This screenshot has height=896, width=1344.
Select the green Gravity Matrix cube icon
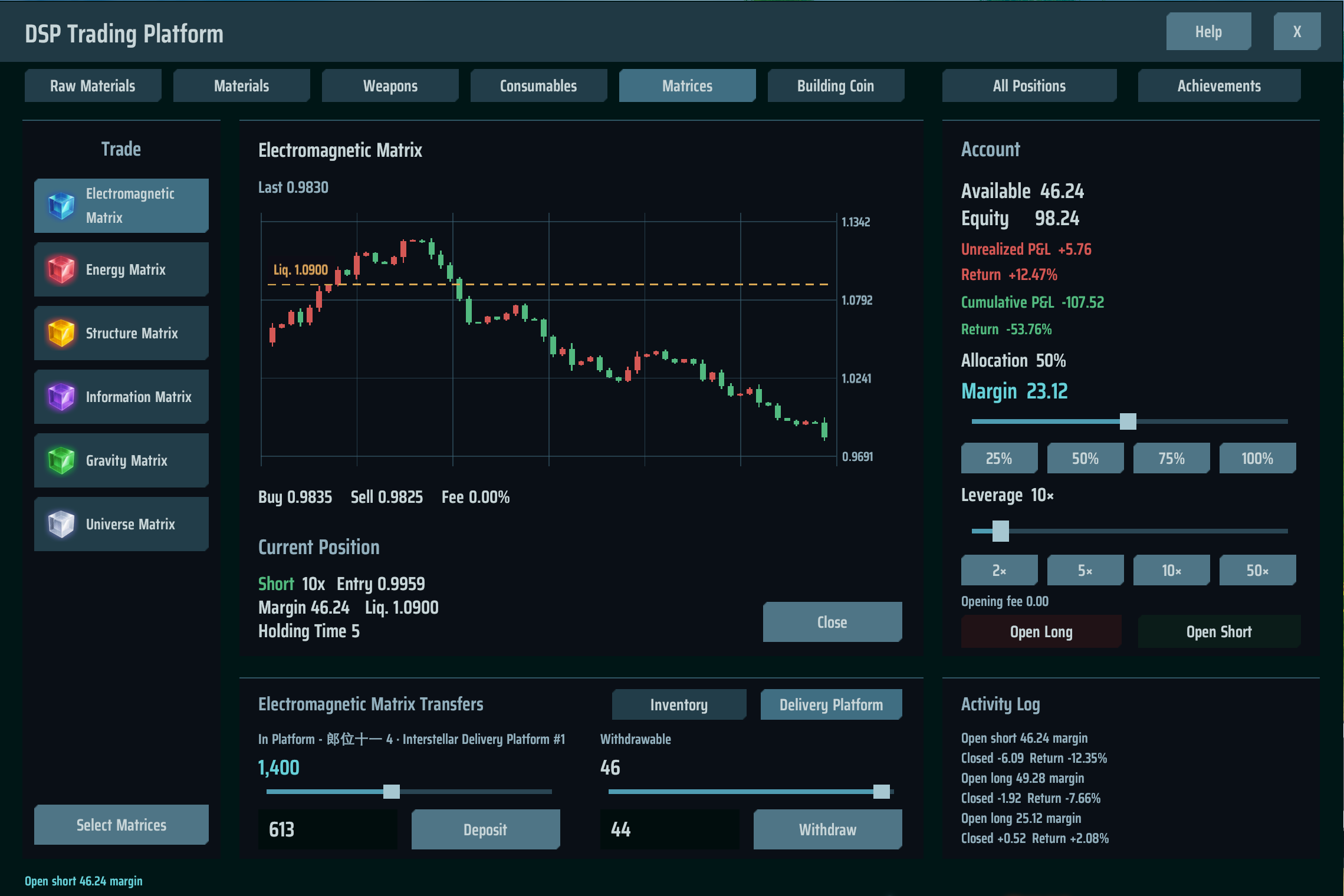(x=61, y=460)
